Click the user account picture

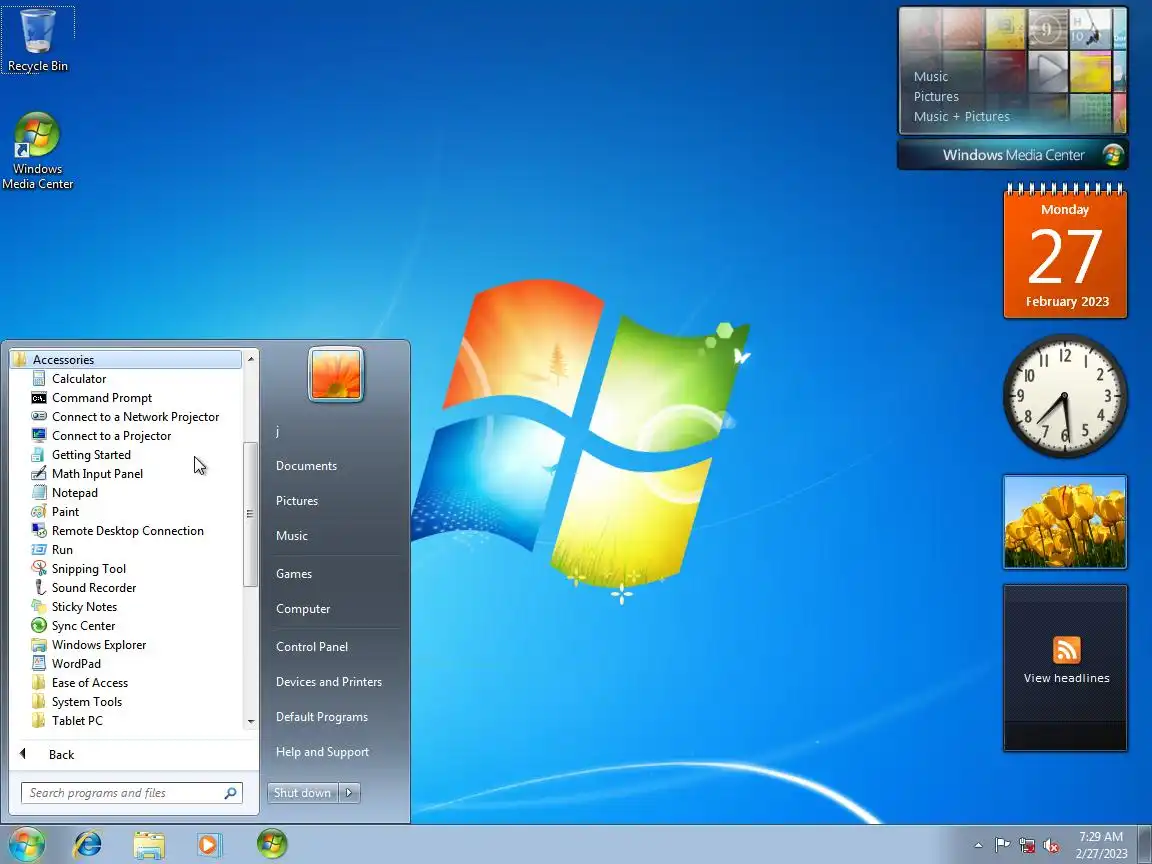coord(336,374)
